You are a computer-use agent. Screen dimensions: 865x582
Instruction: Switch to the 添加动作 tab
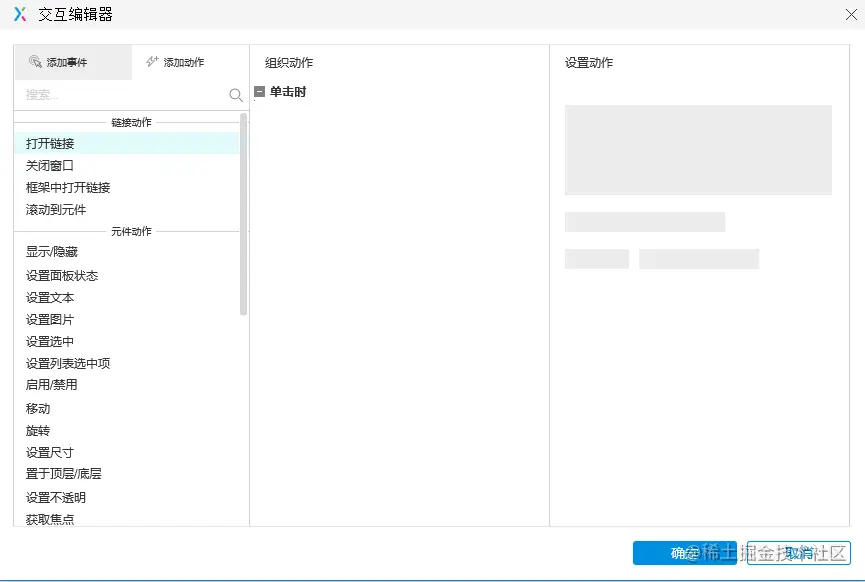190,62
